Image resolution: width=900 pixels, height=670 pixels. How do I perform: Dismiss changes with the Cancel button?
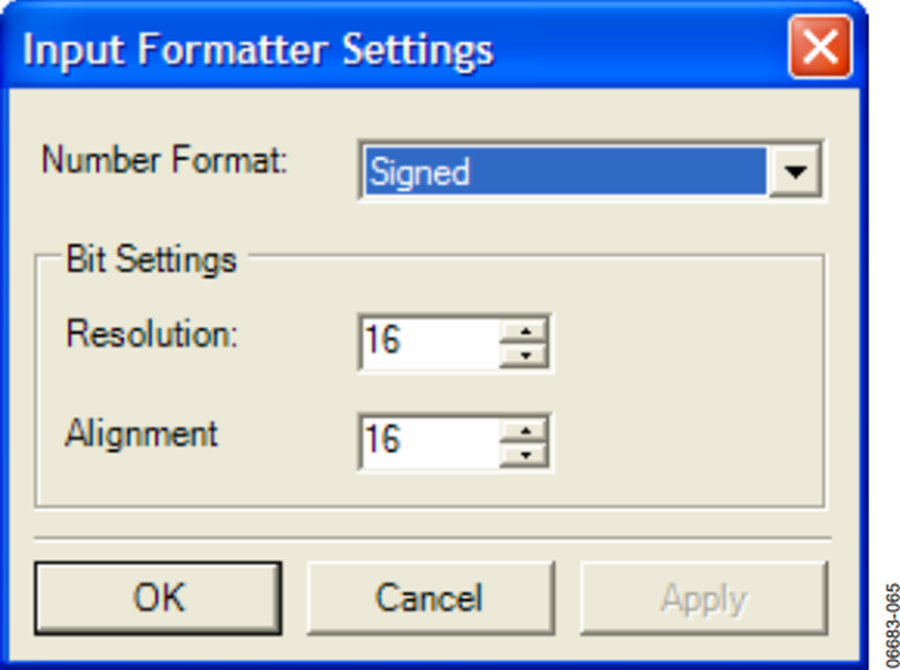[x=430, y=598]
